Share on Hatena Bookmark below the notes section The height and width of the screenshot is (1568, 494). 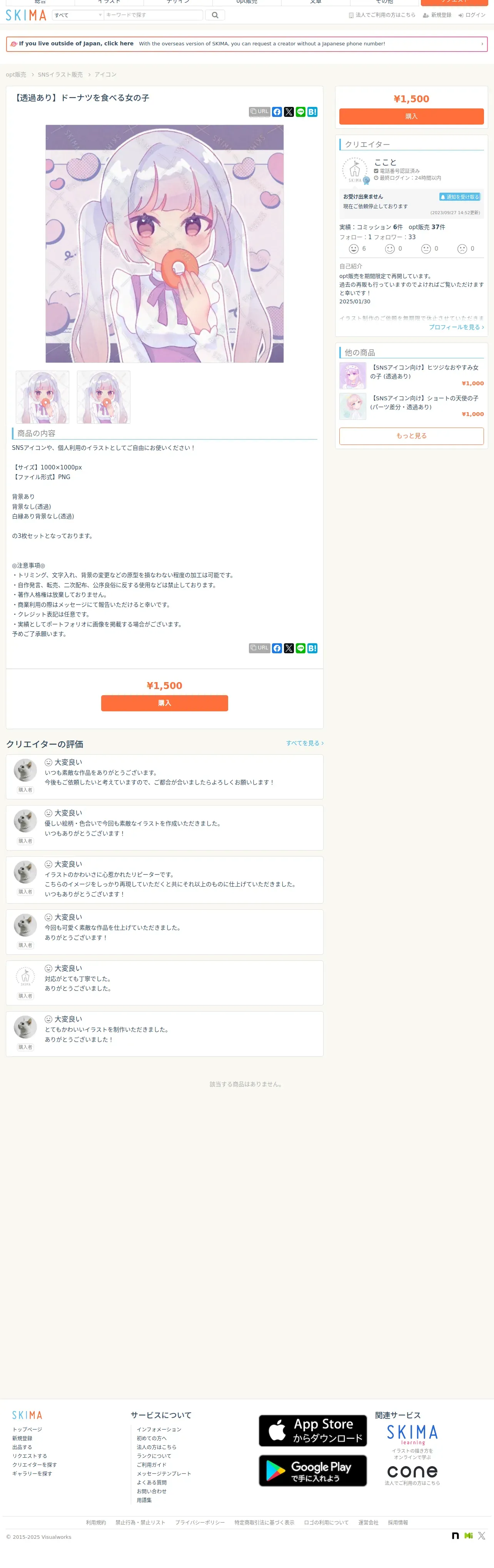[x=312, y=648]
